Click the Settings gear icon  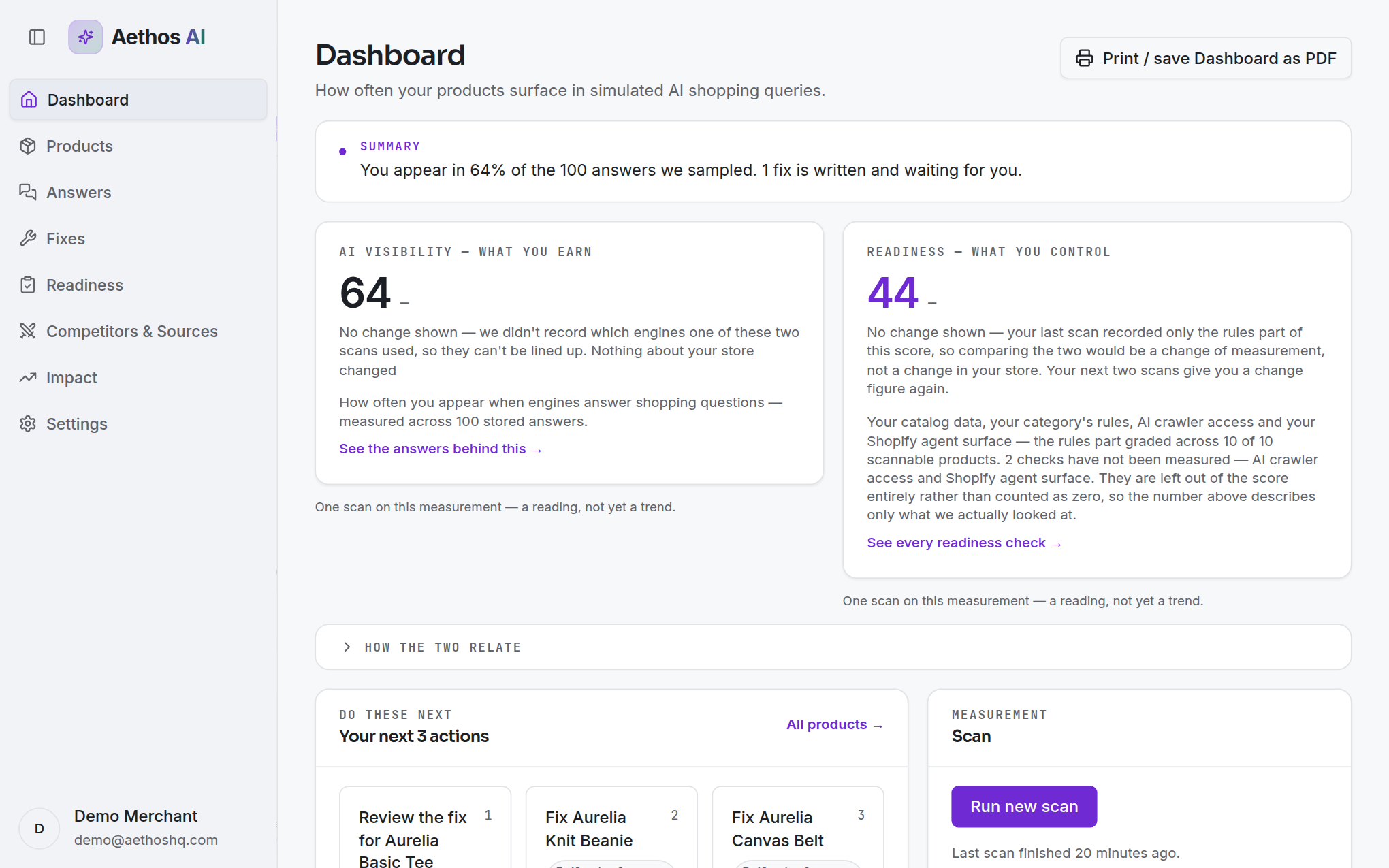tap(28, 424)
